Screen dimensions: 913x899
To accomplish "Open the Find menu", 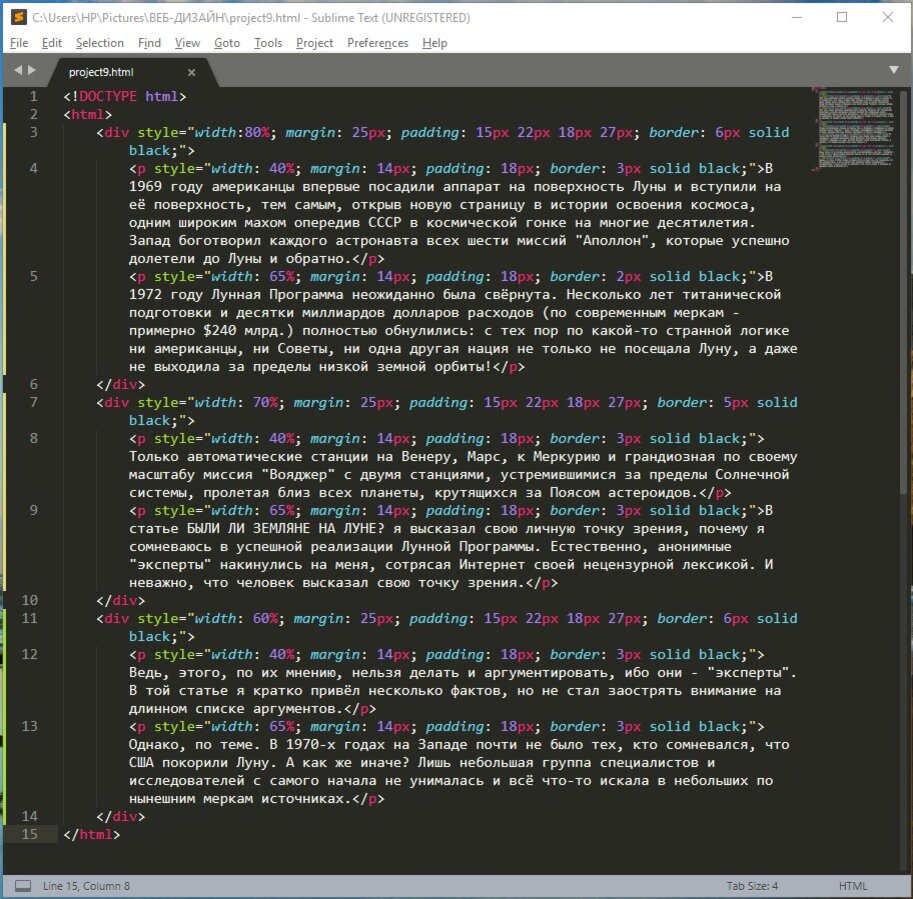I will pyautogui.click(x=149, y=43).
